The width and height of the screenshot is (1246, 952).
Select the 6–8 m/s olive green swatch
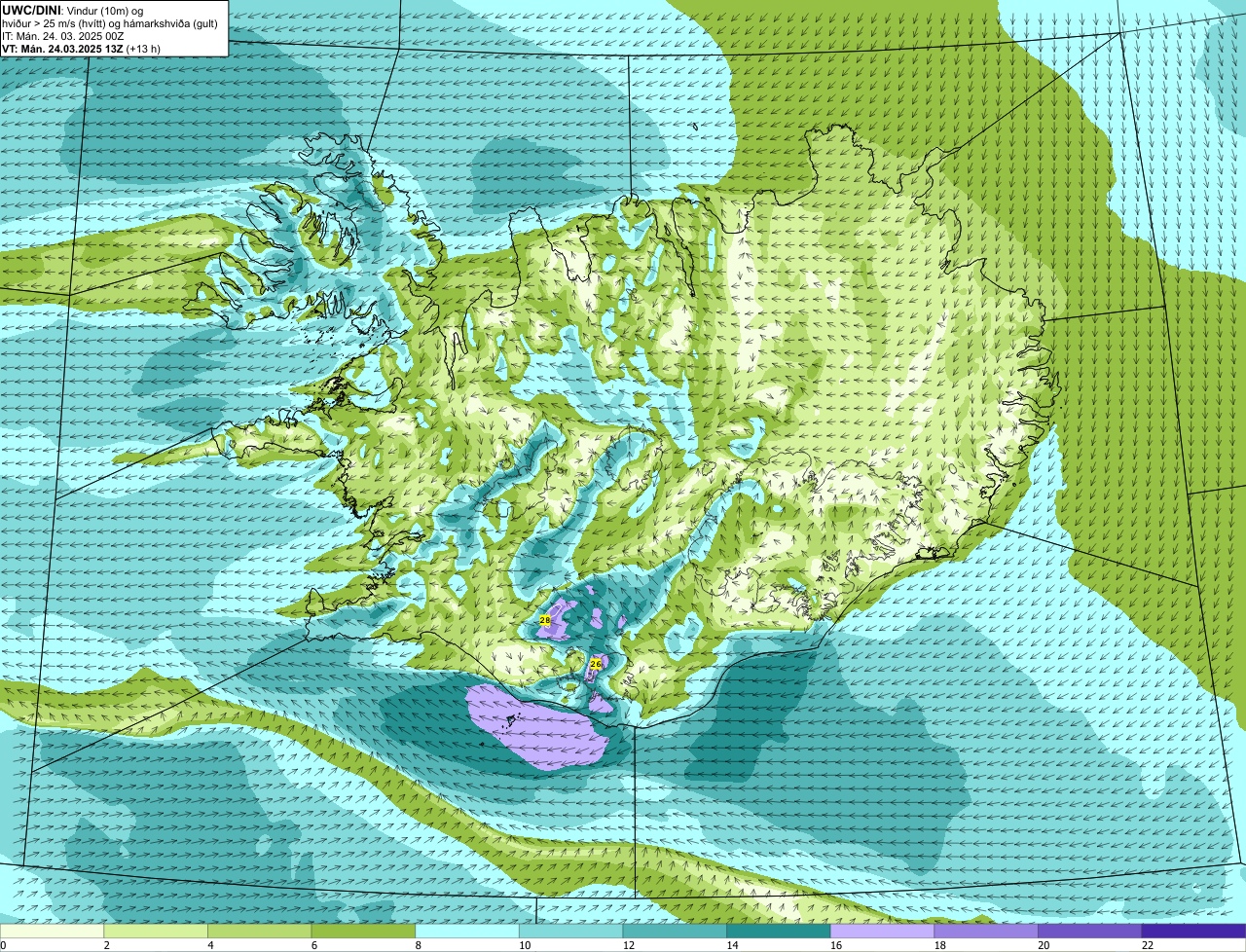coord(363,932)
